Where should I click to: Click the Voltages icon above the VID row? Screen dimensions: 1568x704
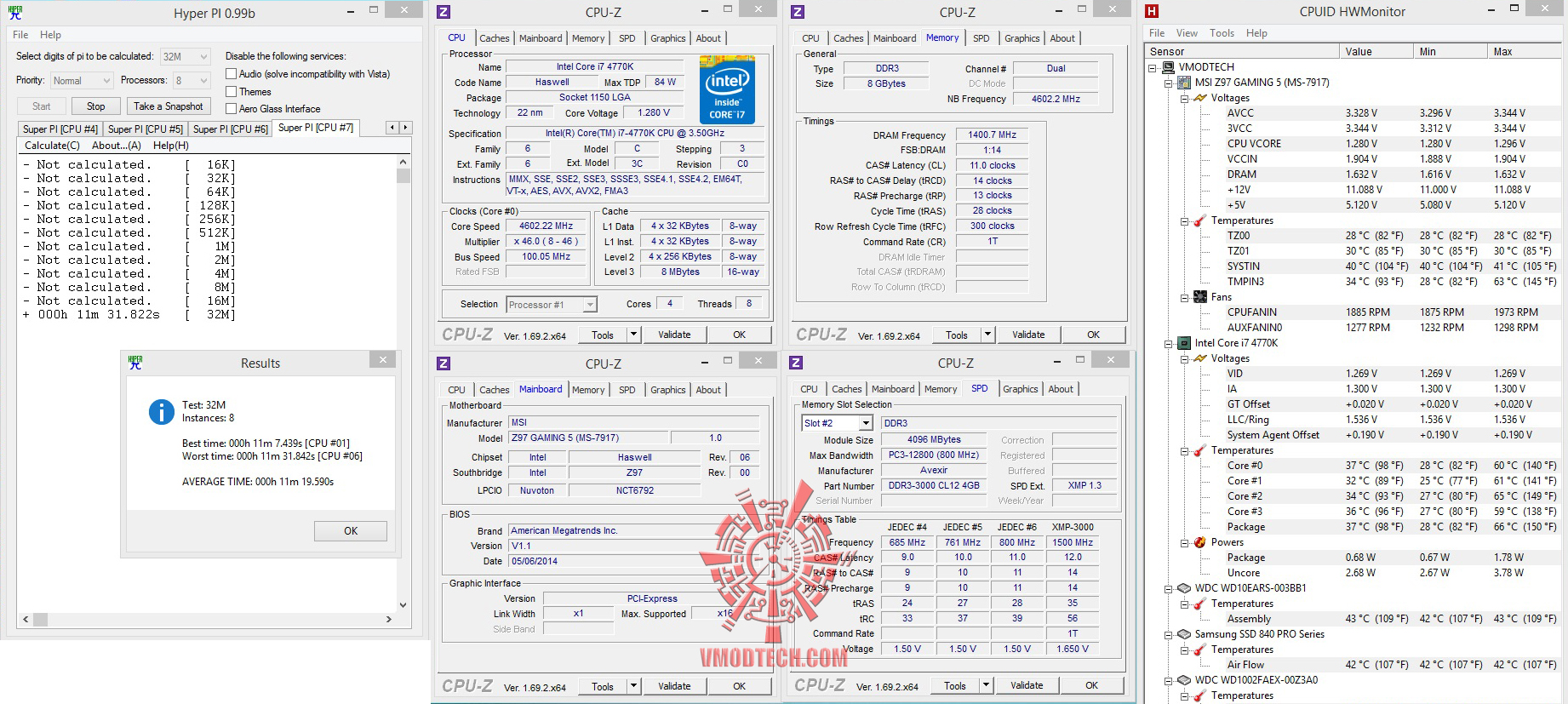(x=1200, y=358)
